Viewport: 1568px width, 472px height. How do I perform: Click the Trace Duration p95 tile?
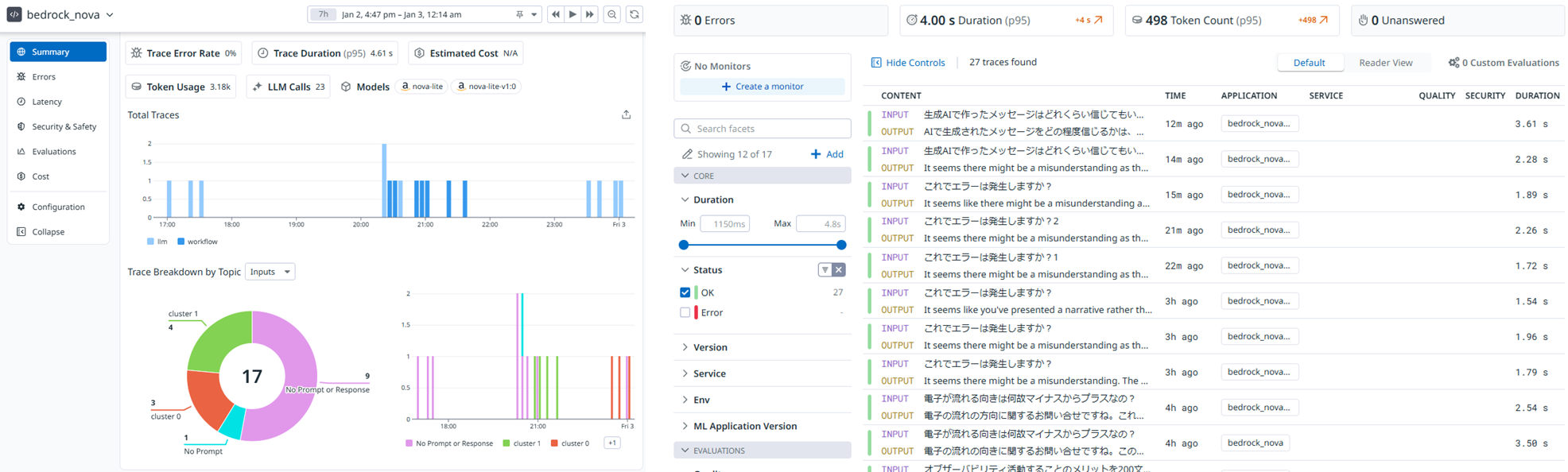(x=325, y=53)
